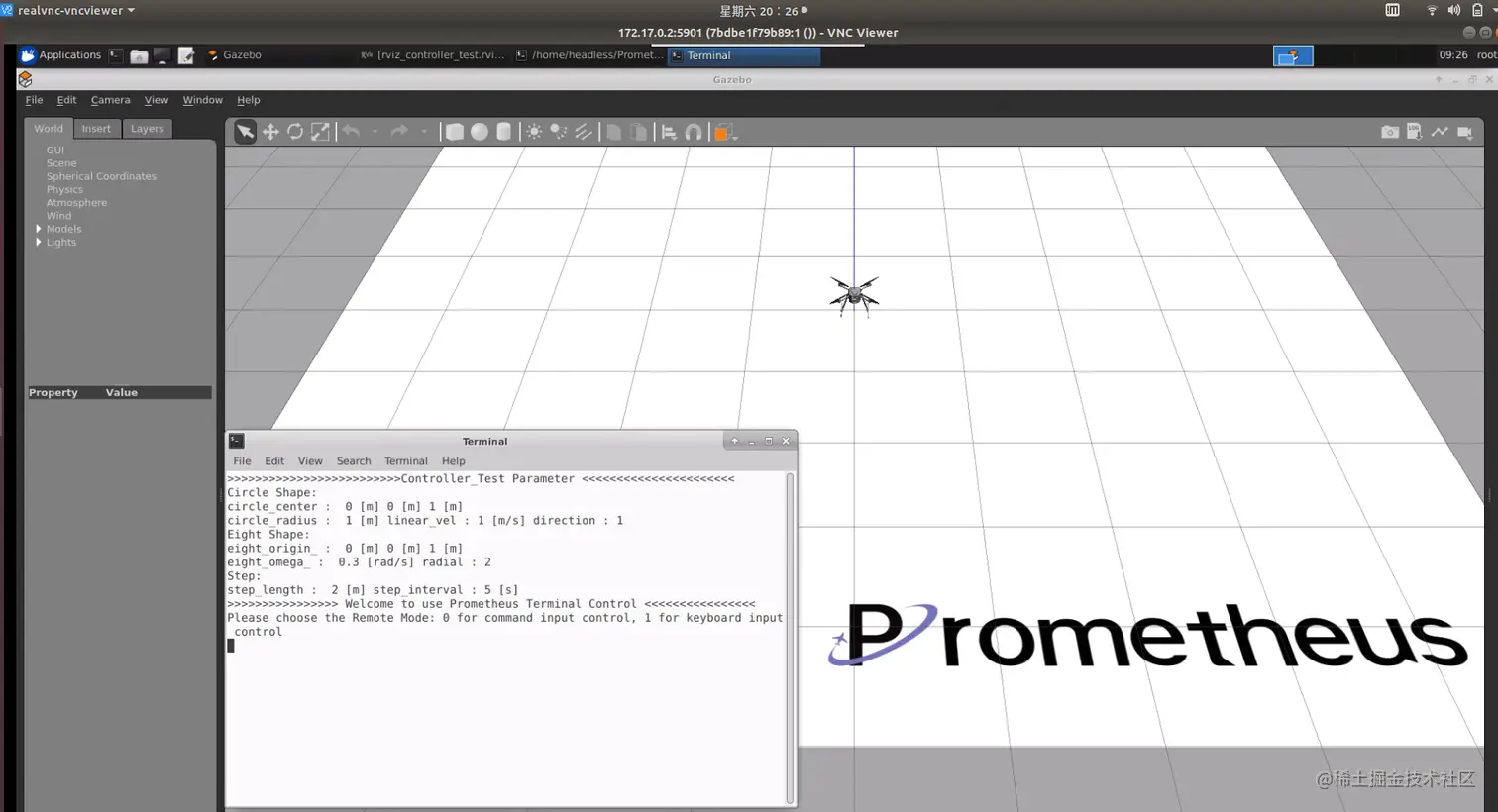Open Terminal window Terminal menu
The height and width of the screenshot is (812, 1498).
(406, 461)
